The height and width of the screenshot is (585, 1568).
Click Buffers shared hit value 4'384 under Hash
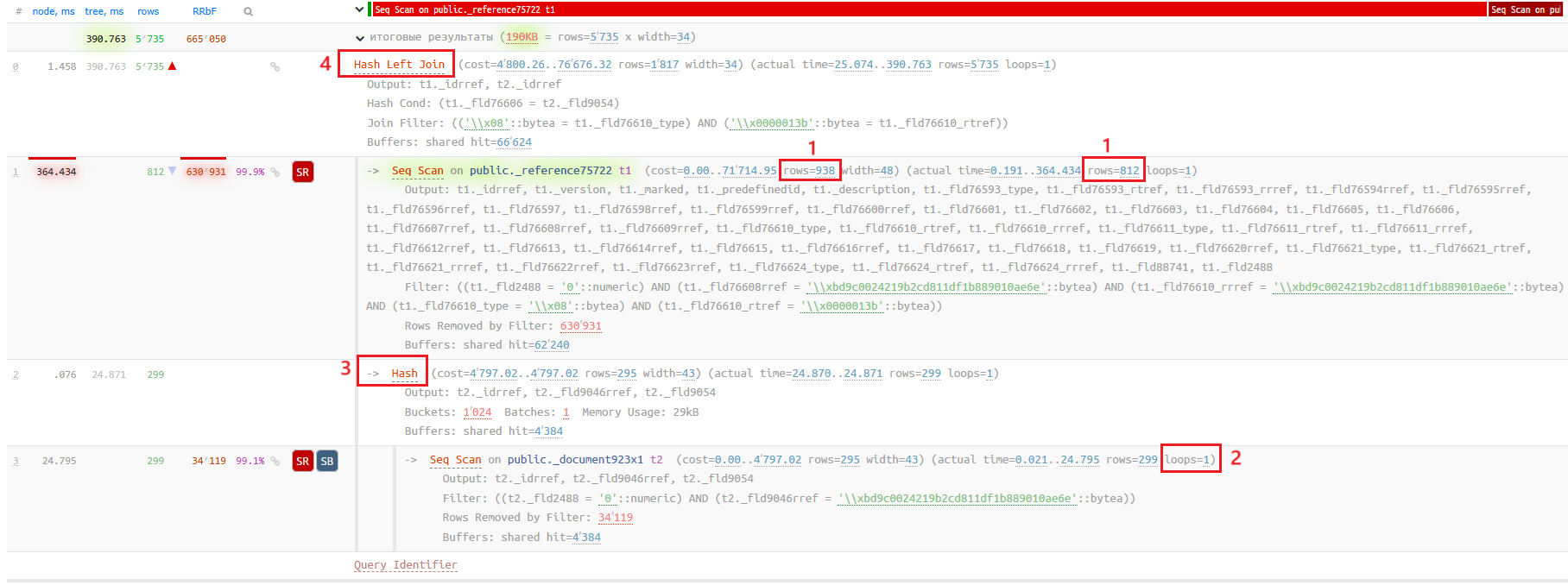548,431
